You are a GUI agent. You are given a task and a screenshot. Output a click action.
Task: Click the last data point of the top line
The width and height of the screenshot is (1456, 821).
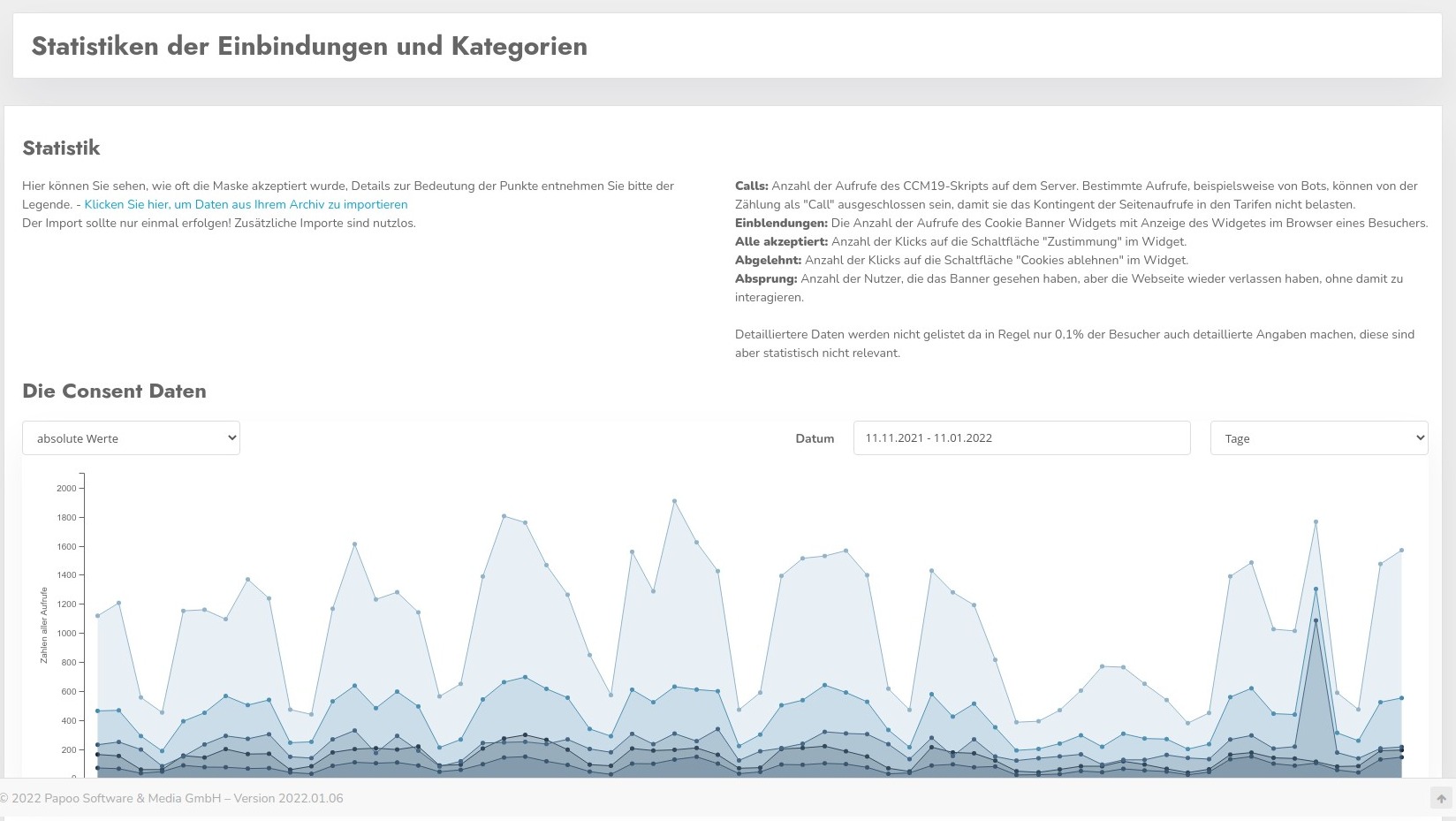(1401, 551)
